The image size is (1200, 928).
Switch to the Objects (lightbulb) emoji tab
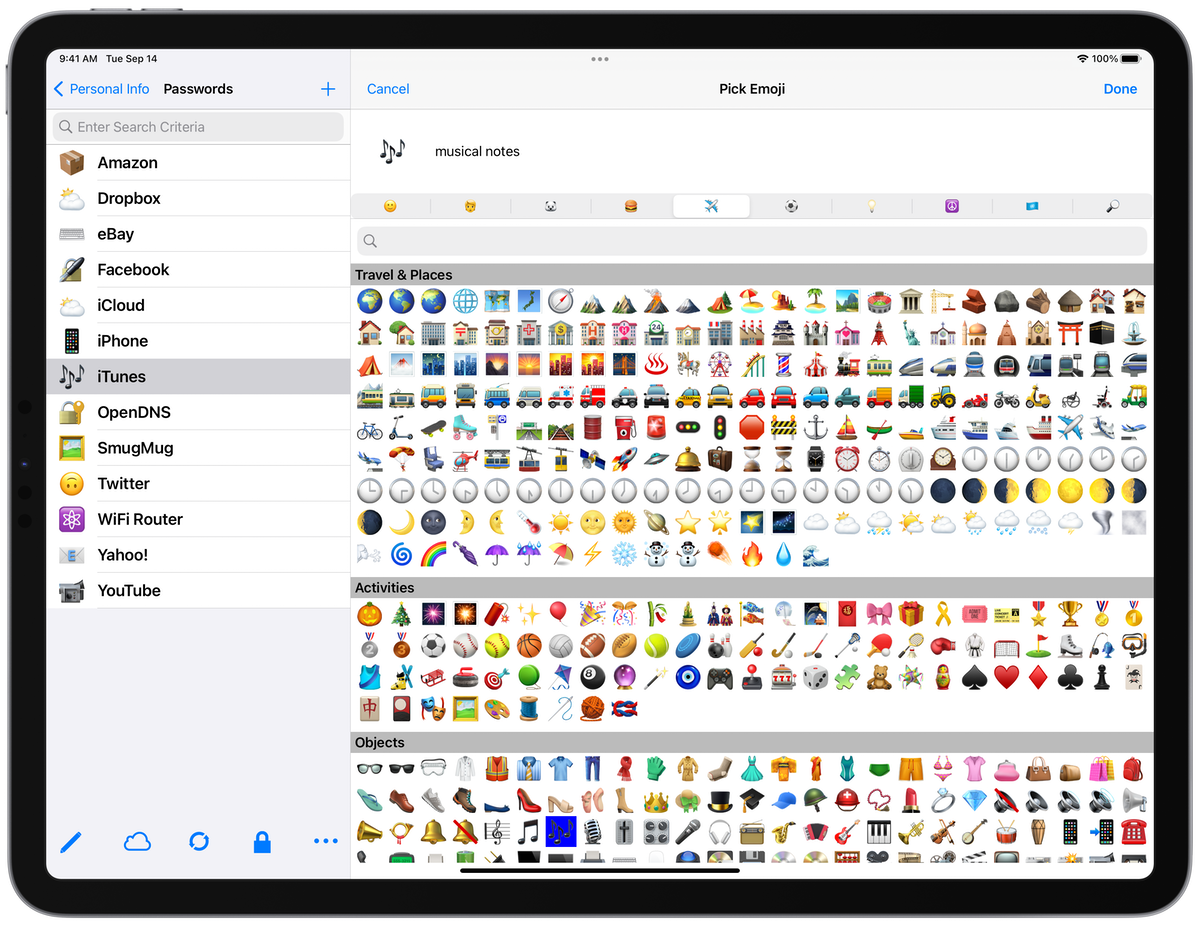(872, 206)
